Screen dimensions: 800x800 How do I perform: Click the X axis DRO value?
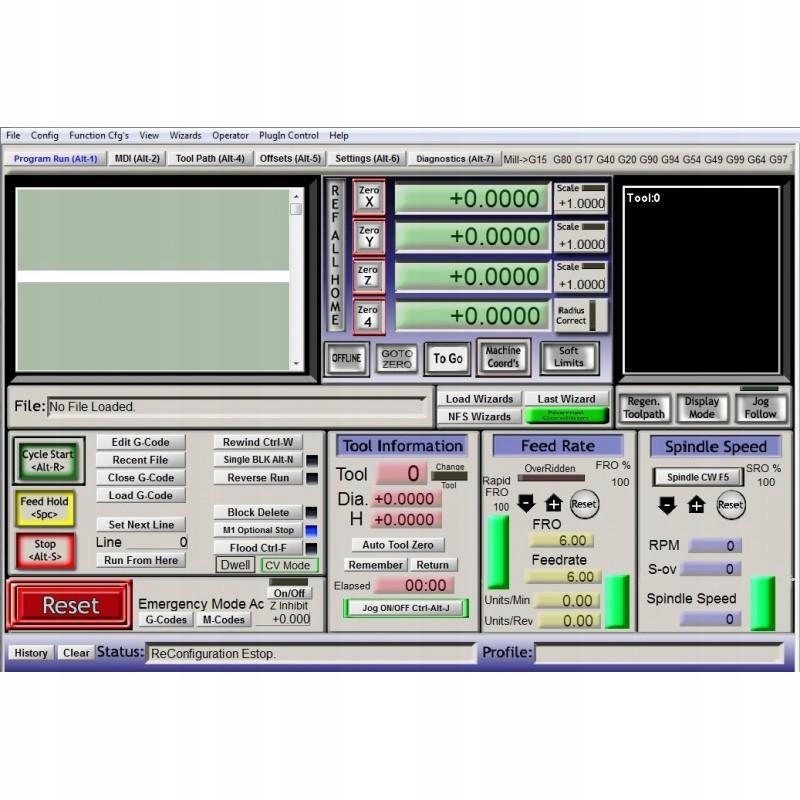(x=472, y=198)
